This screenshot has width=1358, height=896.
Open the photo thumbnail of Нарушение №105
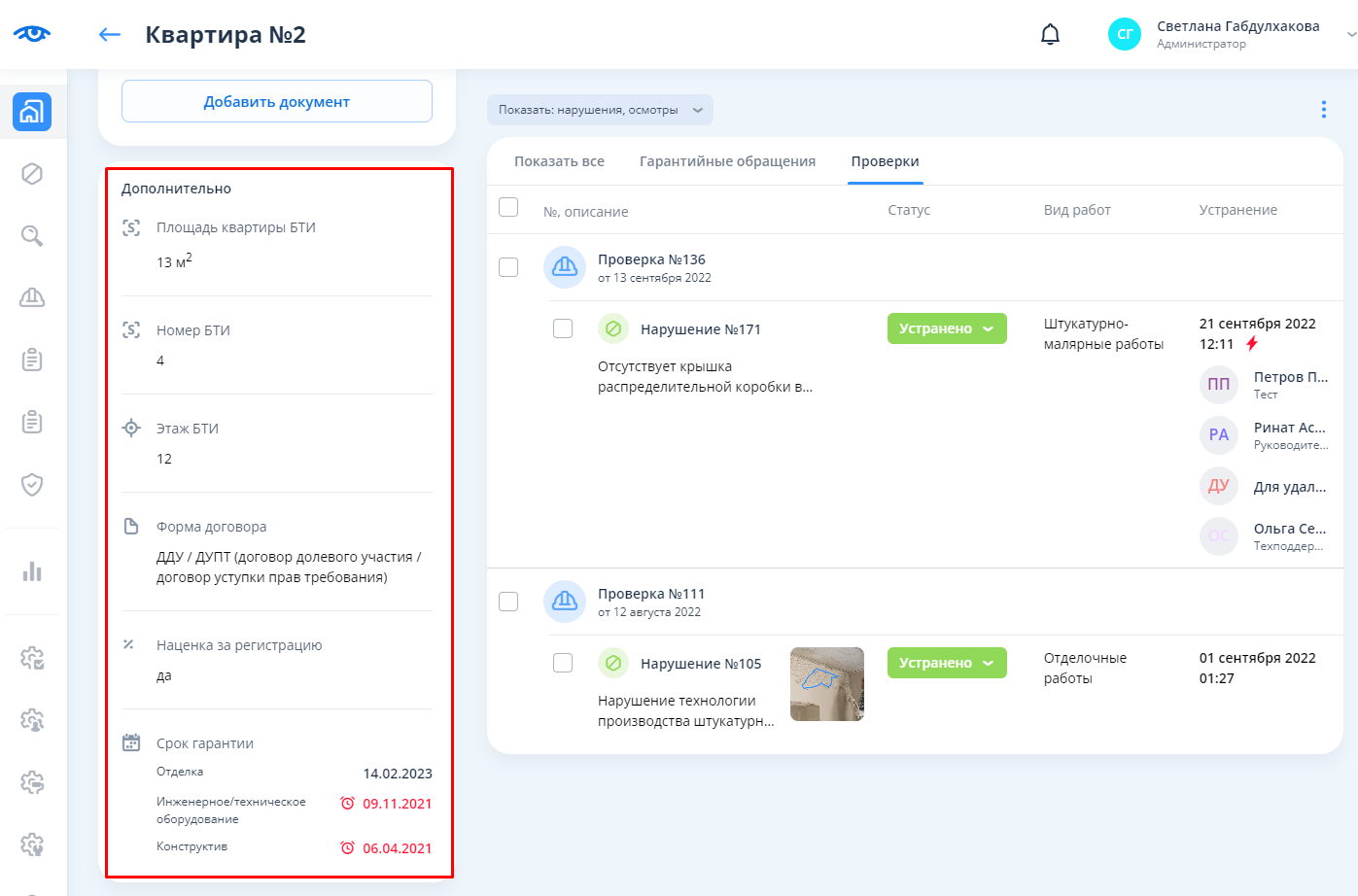pos(826,684)
